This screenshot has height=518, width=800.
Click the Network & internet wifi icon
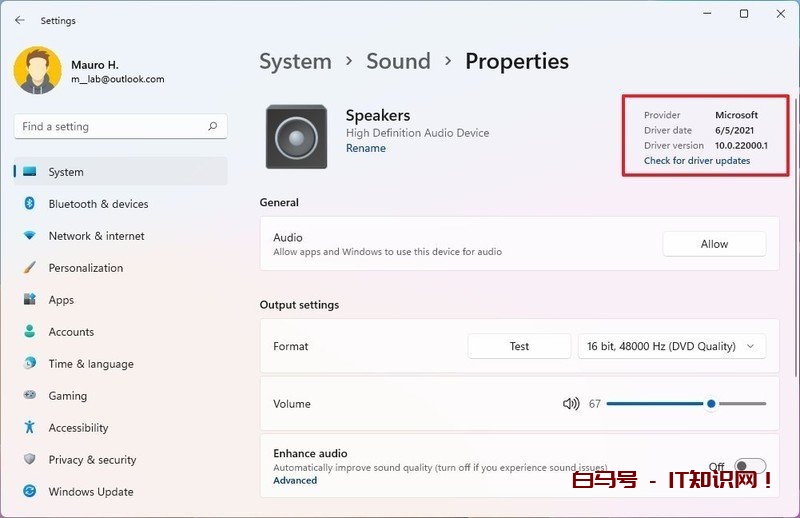29,236
